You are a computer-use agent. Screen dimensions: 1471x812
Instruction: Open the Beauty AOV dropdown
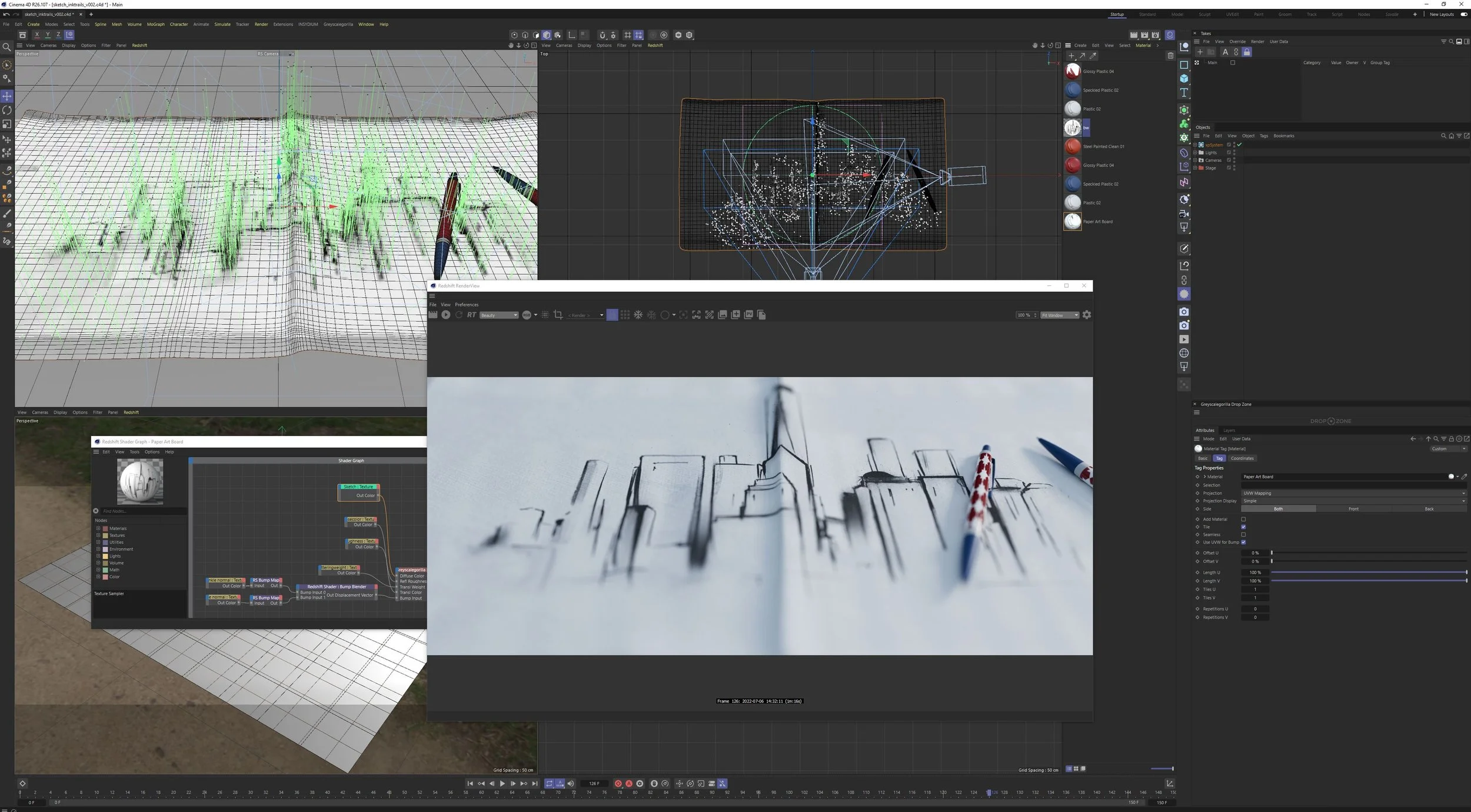[x=499, y=315]
